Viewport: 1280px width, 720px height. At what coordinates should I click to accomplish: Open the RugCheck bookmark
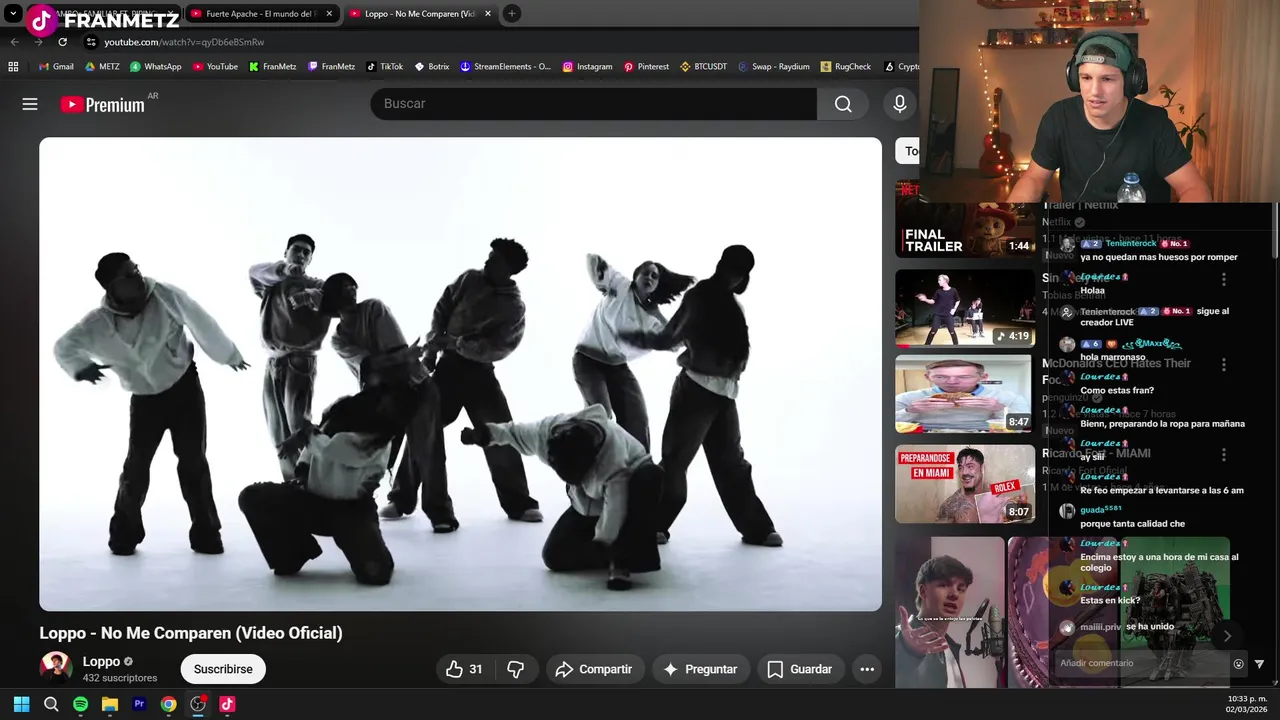846,67
